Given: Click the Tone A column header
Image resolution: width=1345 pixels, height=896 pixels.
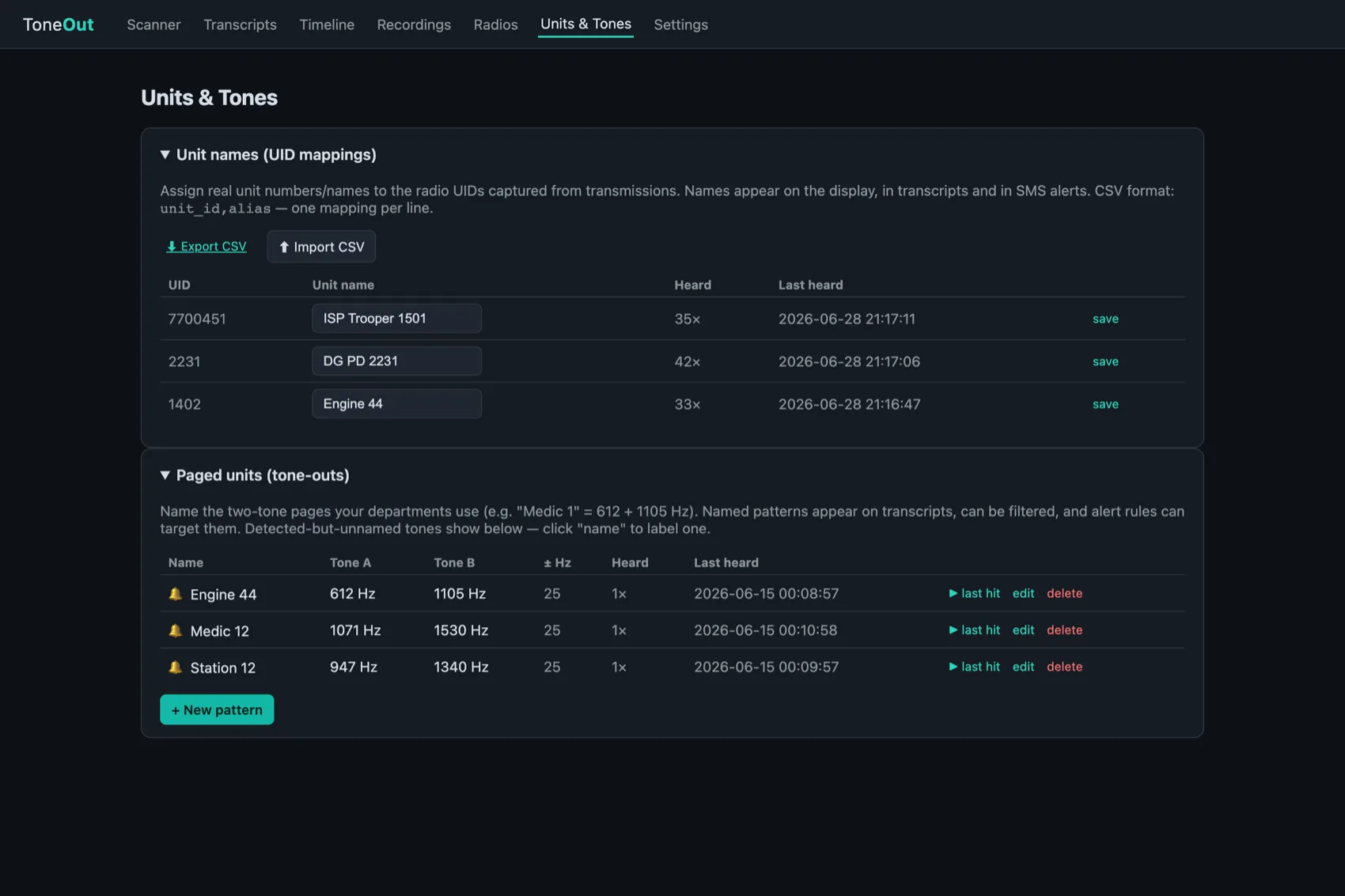Looking at the screenshot, I should click(350, 562).
